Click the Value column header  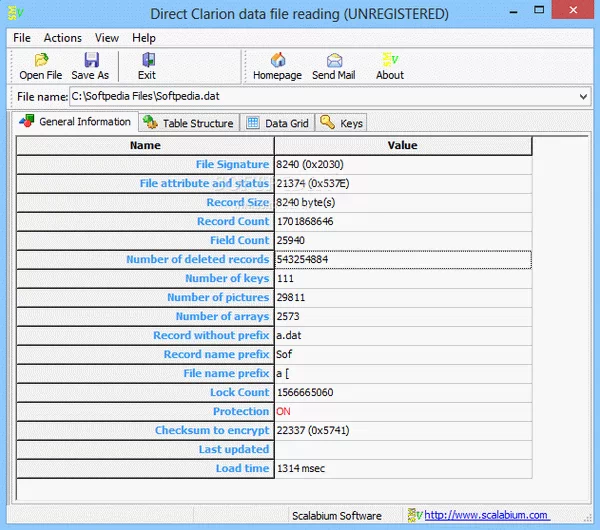(403, 145)
